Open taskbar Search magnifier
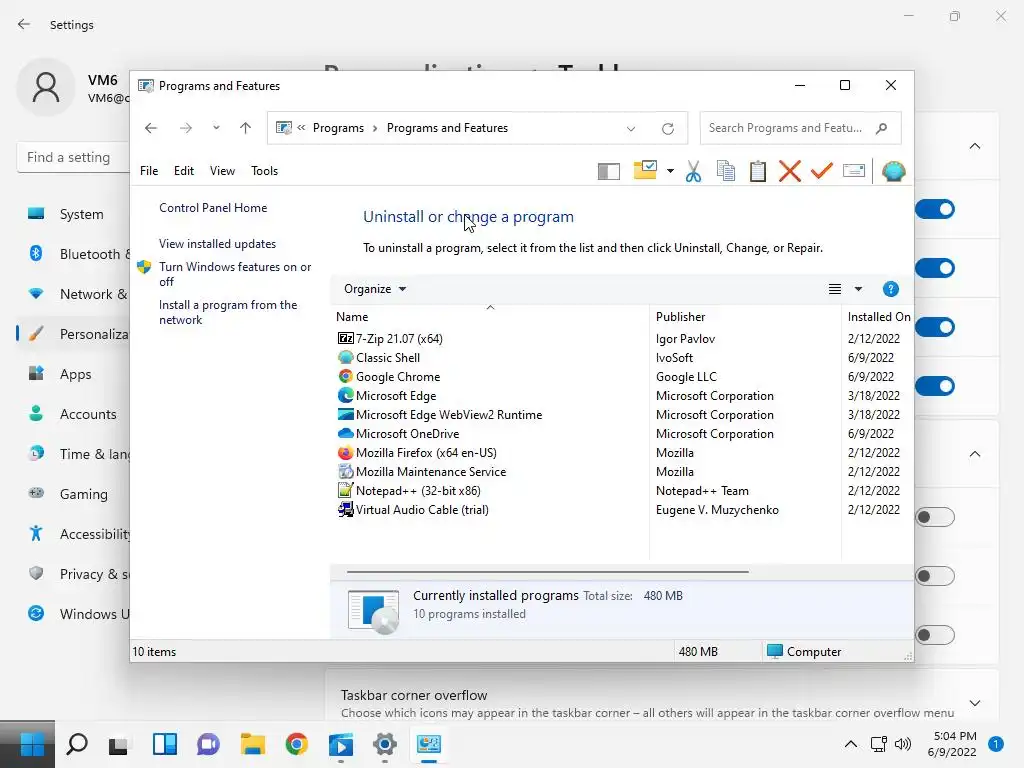 77,744
